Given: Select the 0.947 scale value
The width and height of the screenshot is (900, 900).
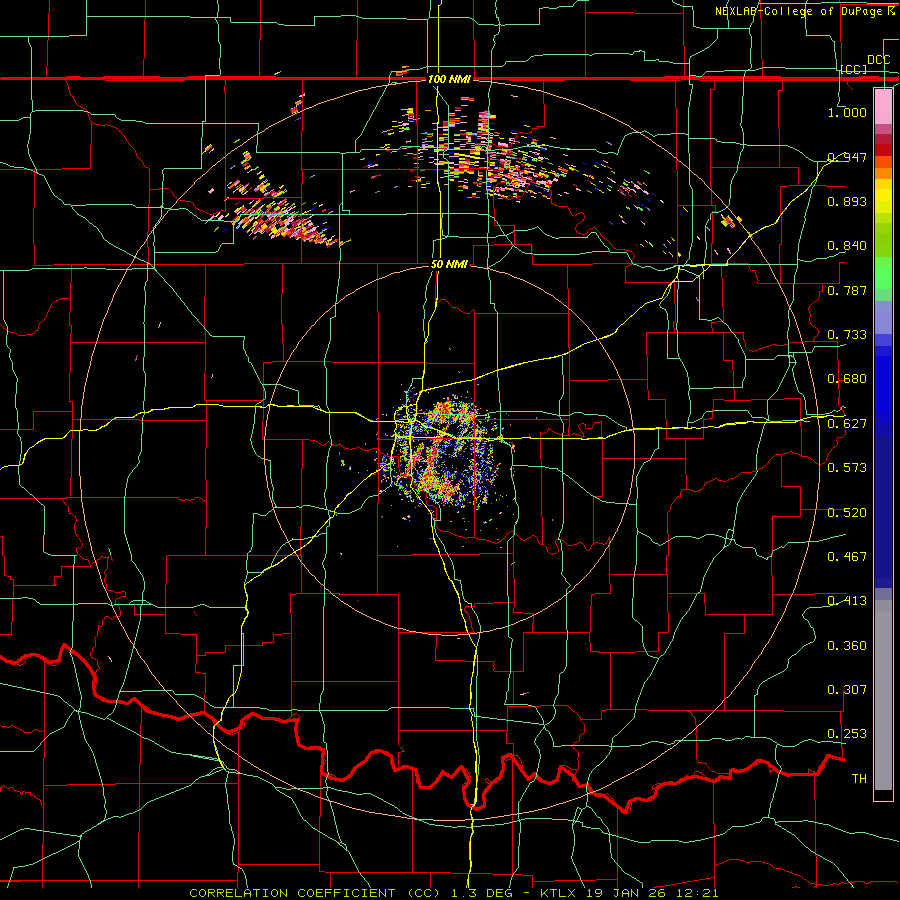Looking at the screenshot, I should coord(847,157).
